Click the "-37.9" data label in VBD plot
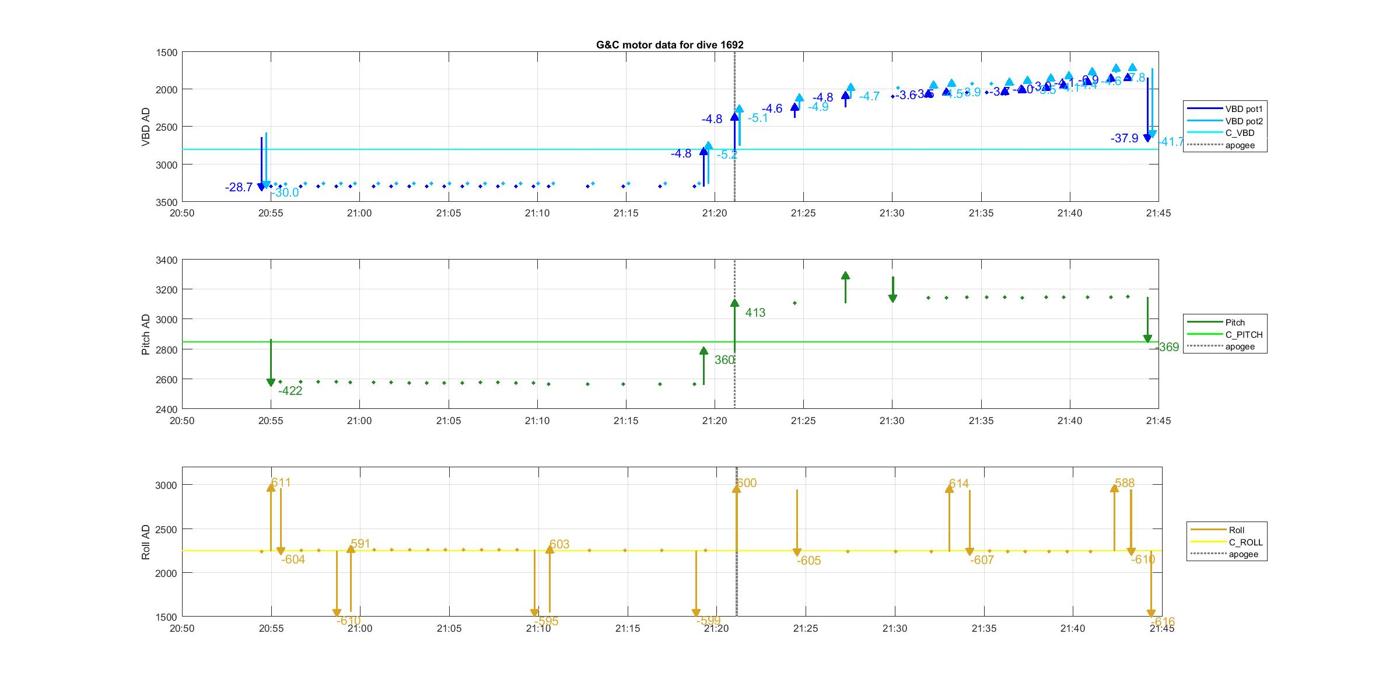 point(1124,138)
